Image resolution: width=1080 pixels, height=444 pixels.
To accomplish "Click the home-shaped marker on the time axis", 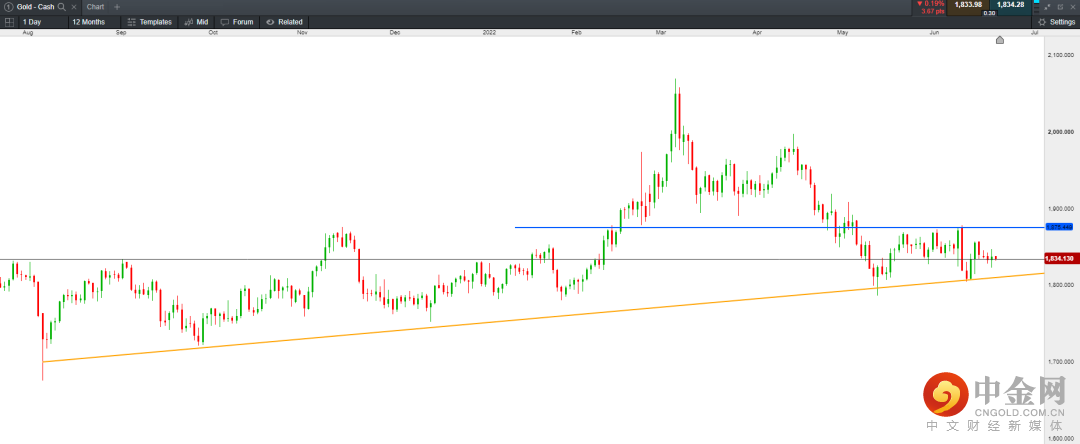I will coord(999,40).
